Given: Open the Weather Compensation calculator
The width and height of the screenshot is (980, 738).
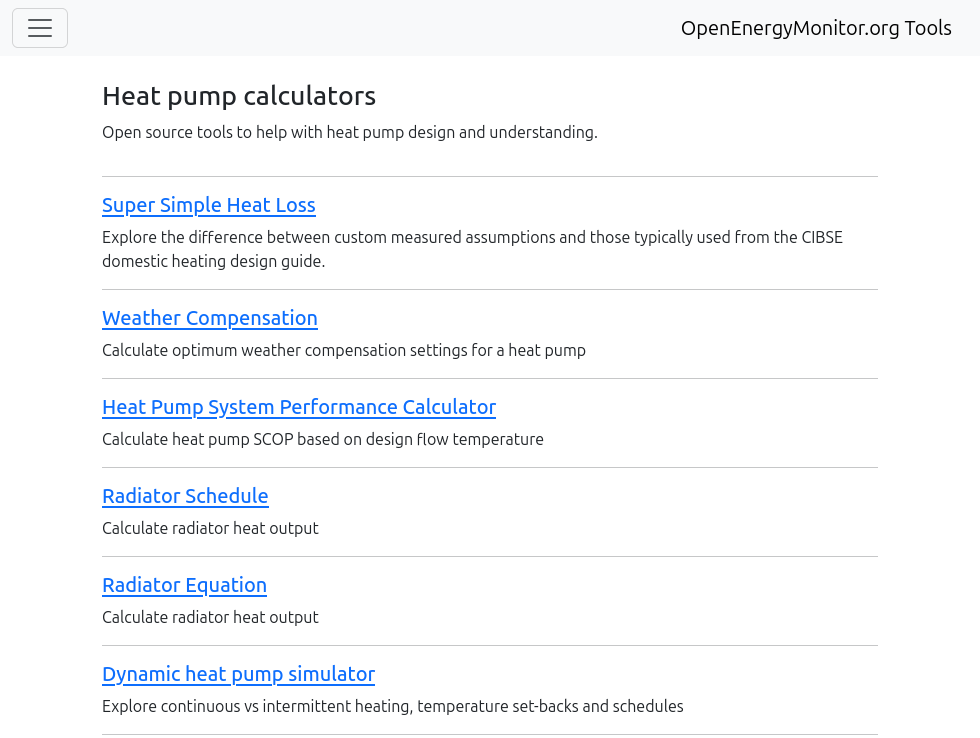Looking at the screenshot, I should [210, 318].
